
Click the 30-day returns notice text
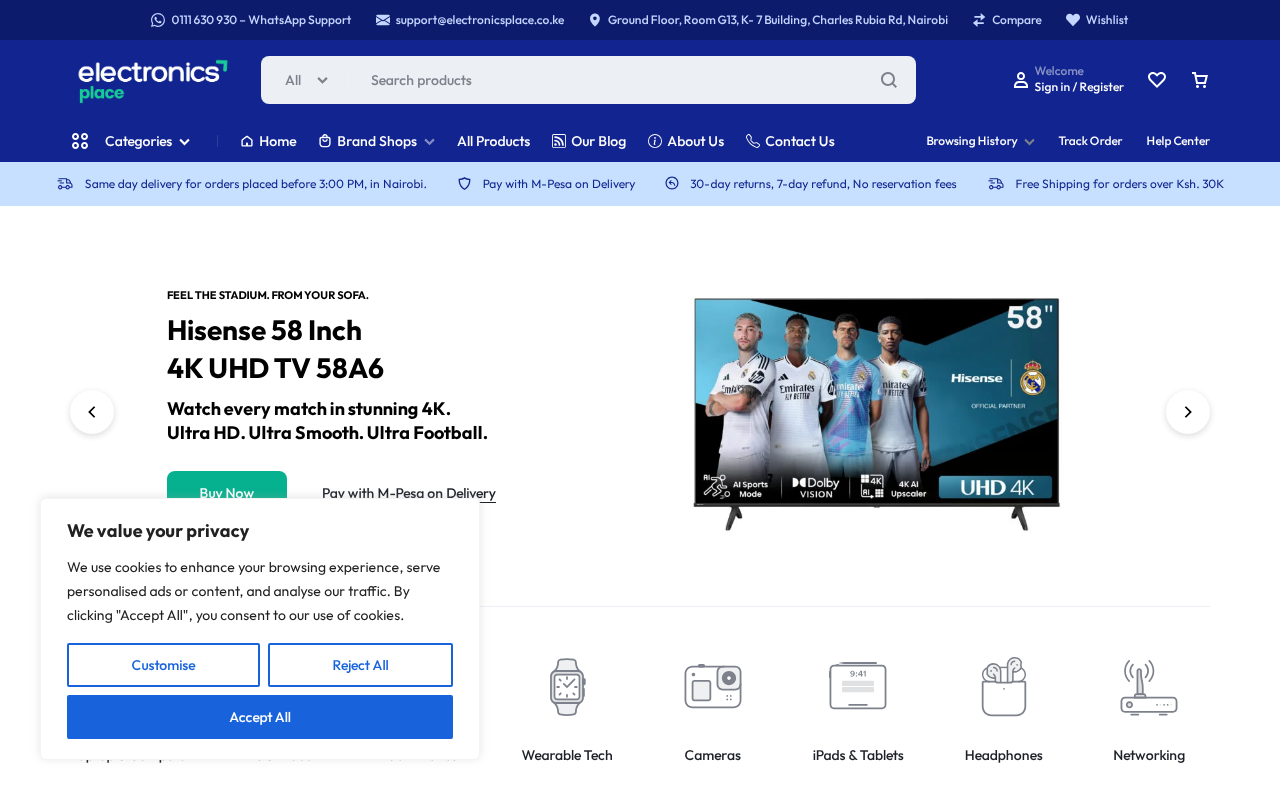(823, 184)
